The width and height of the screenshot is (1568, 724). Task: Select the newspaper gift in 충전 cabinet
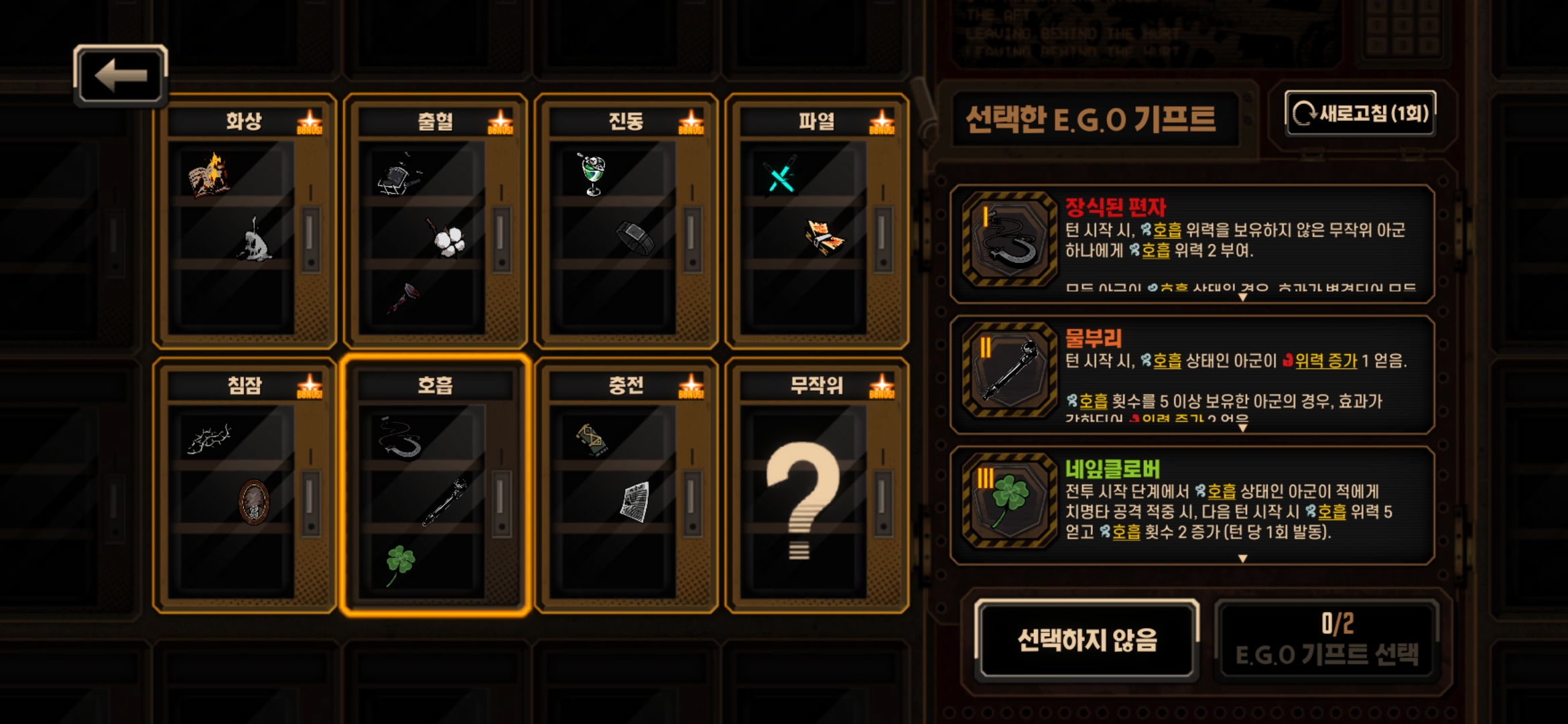(x=635, y=502)
